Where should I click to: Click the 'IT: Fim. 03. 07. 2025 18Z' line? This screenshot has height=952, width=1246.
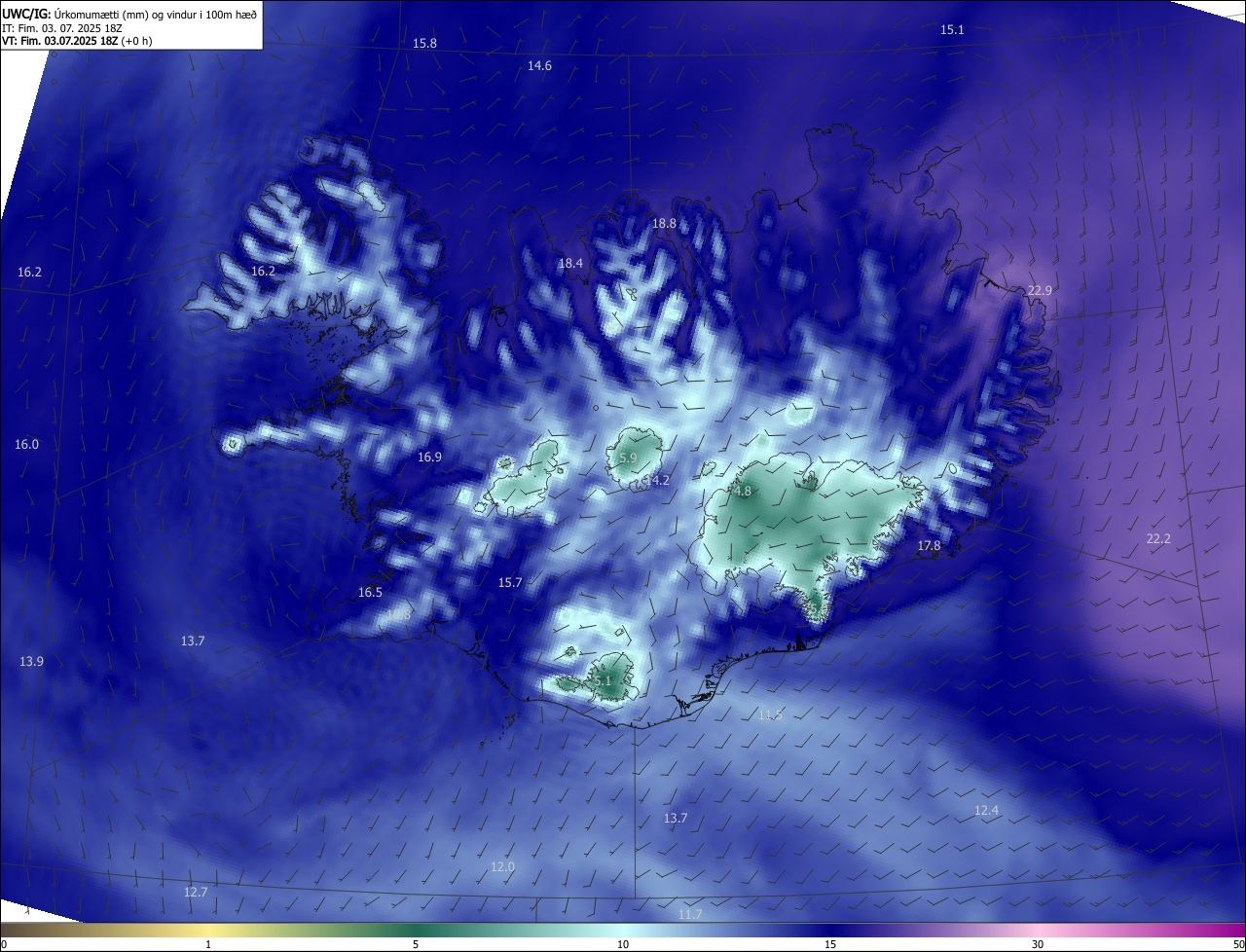click(60, 28)
